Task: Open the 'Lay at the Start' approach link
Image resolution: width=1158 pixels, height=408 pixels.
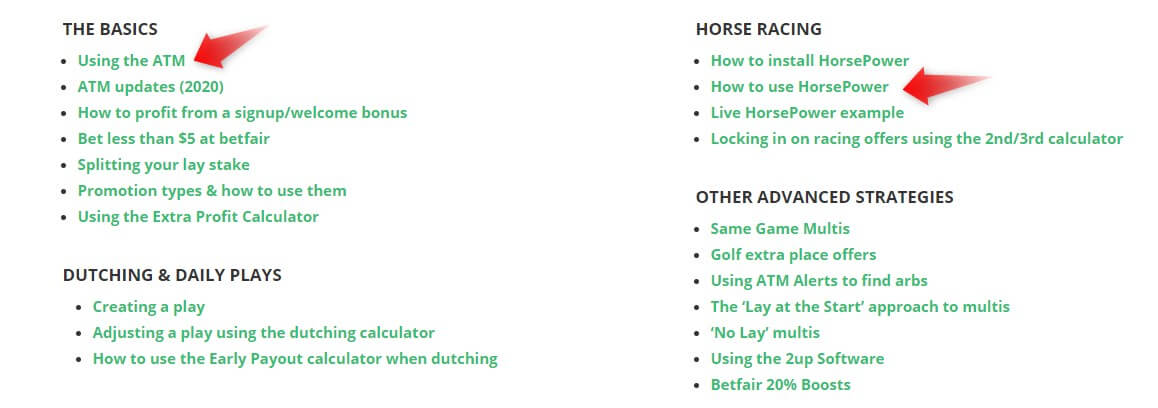Action: 860,307
